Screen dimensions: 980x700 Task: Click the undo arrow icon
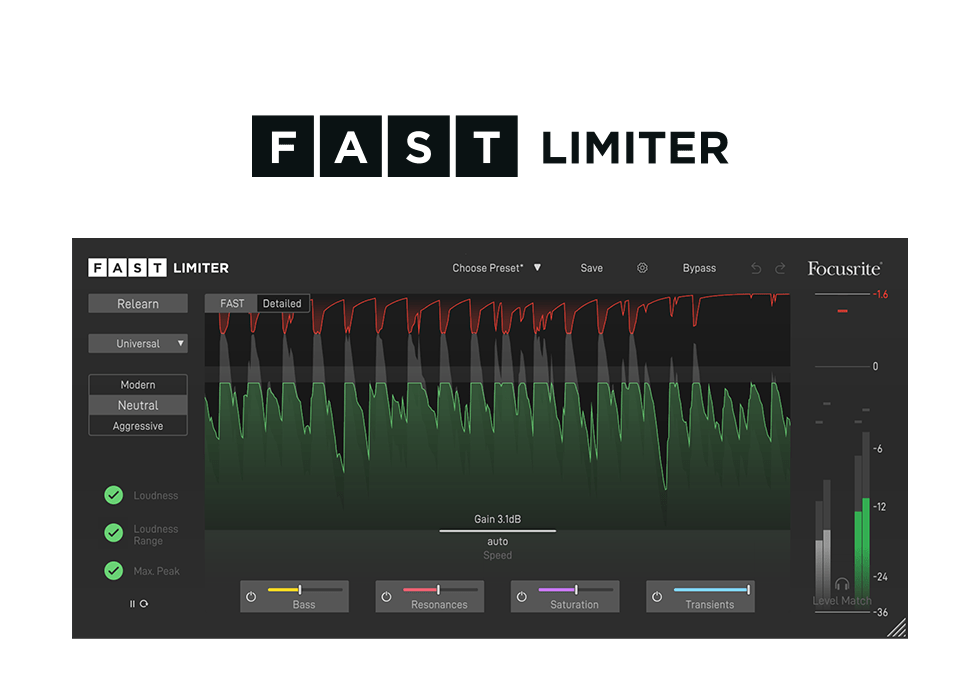tap(756, 268)
